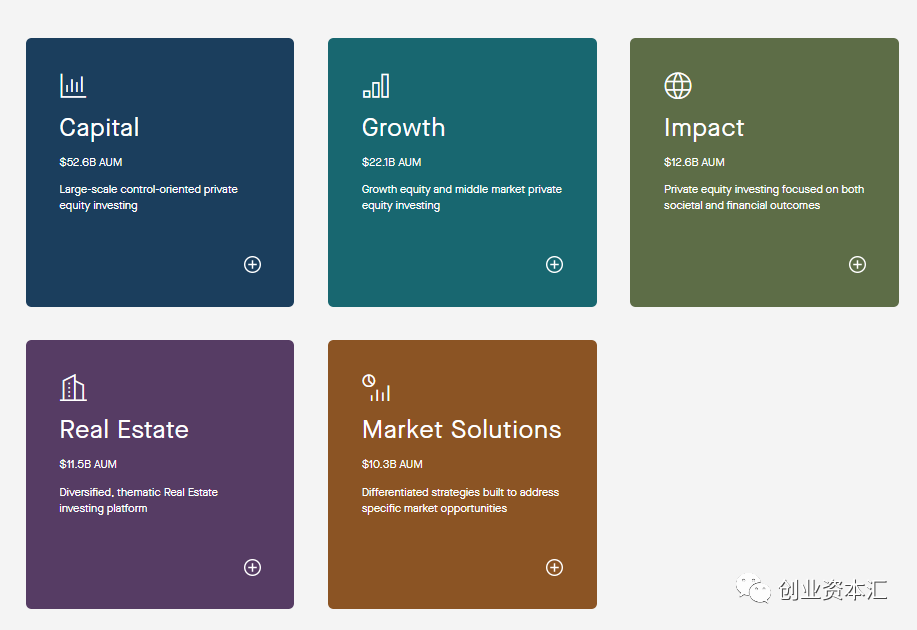This screenshot has width=917, height=630.
Task: Expand the Market Solutions card plus button
Action: 554,567
